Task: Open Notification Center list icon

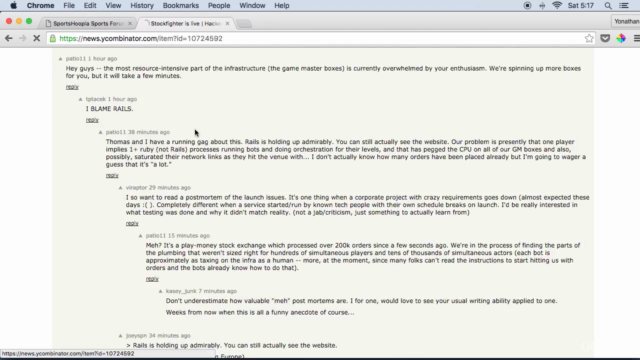Action: tap(624, 6)
